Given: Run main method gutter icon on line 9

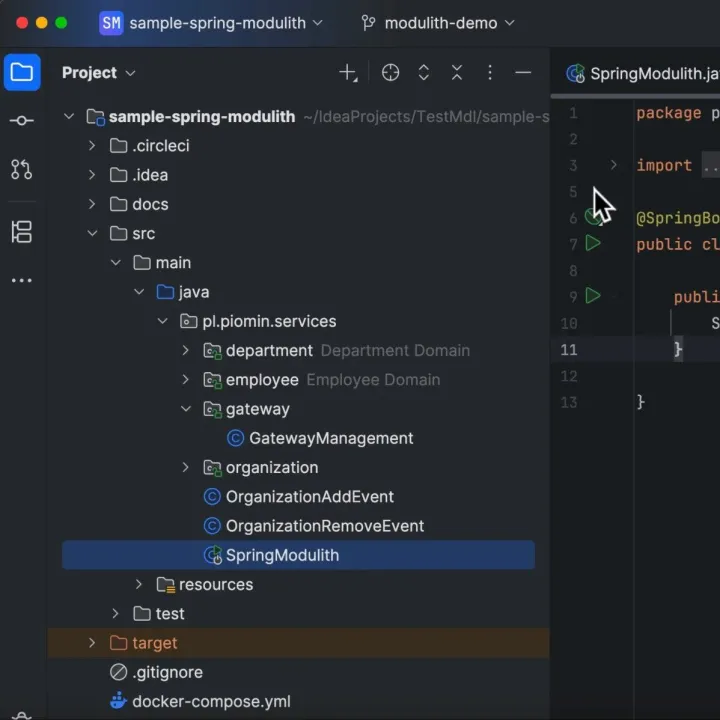Looking at the screenshot, I should point(593,296).
